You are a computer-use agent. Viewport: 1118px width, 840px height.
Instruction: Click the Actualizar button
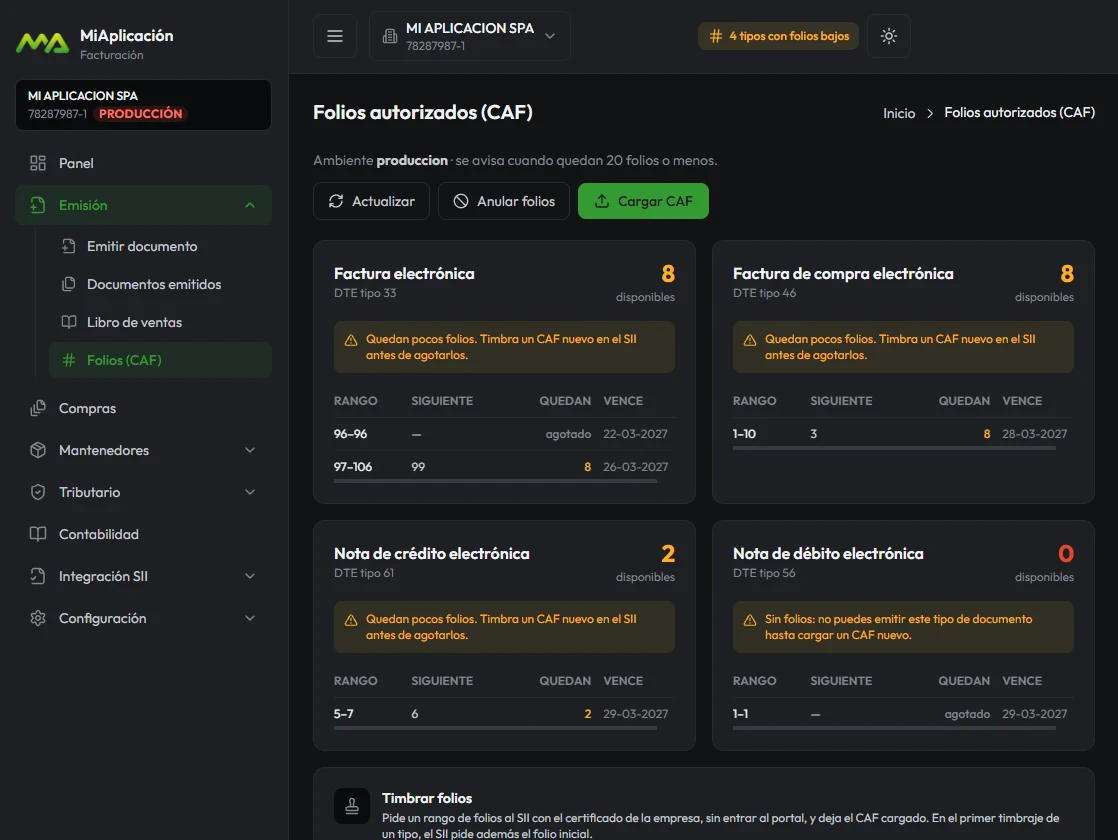click(371, 201)
